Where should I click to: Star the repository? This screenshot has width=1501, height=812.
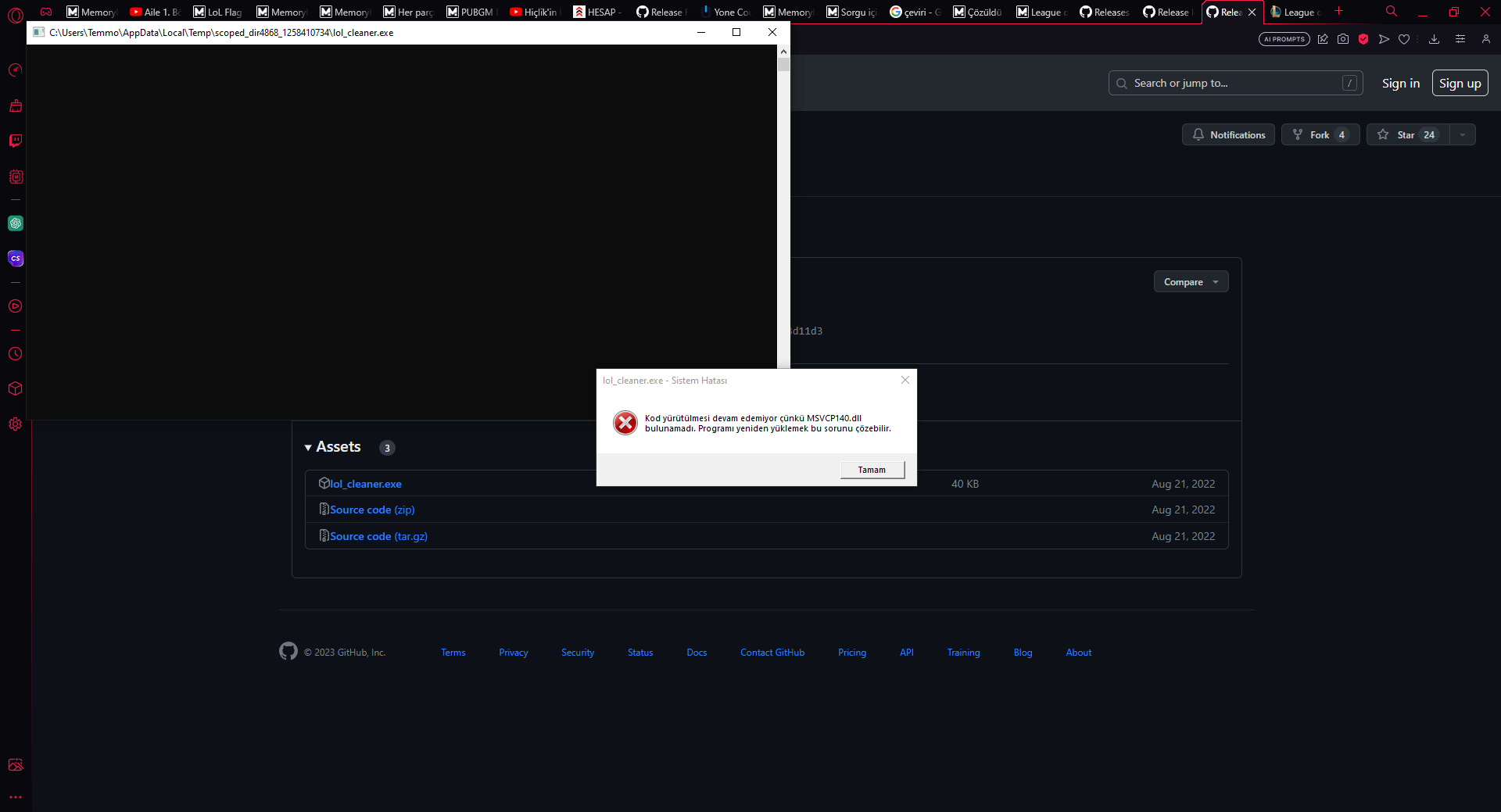(1408, 134)
